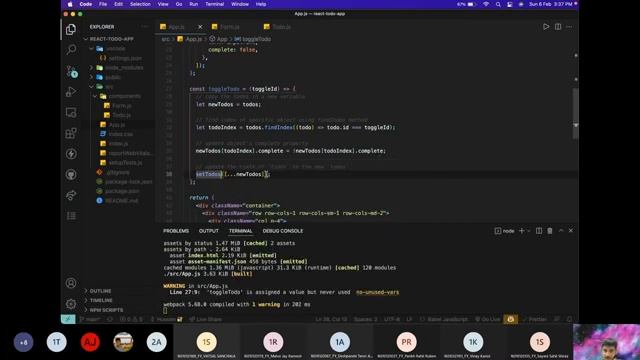The width and height of the screenshot is (640, 360).
Task: Maximize the terminal panel size
Action: click(x=561, y=231)
